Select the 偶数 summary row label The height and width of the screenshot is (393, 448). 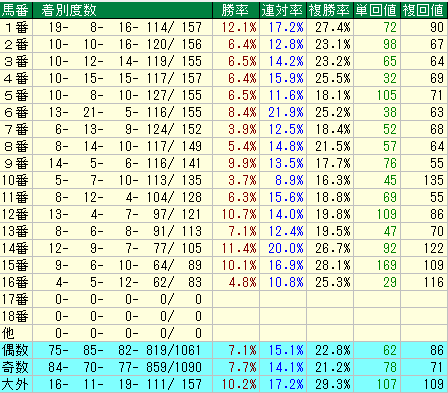coord(15,350)
